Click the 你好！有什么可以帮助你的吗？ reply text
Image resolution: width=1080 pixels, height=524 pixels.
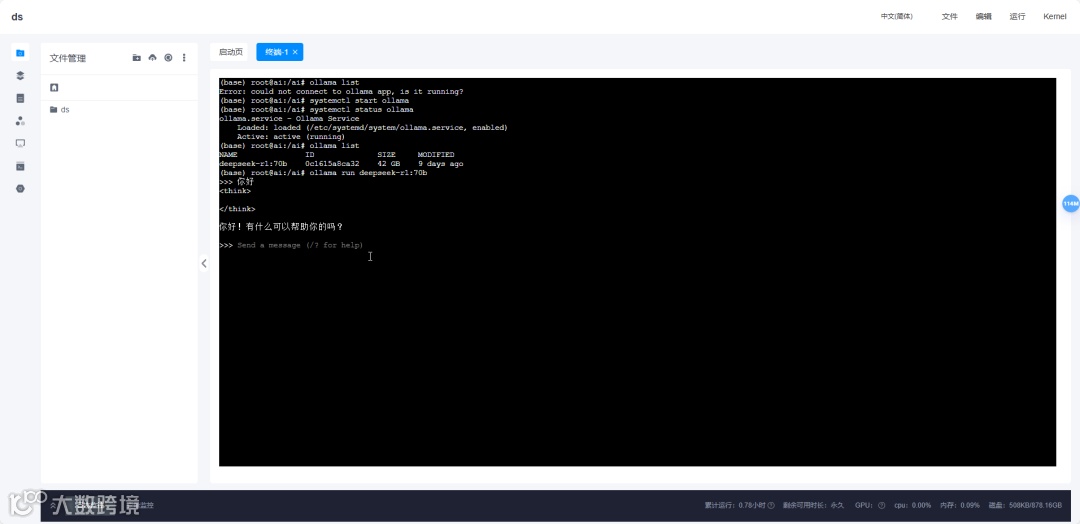(281, 227)
